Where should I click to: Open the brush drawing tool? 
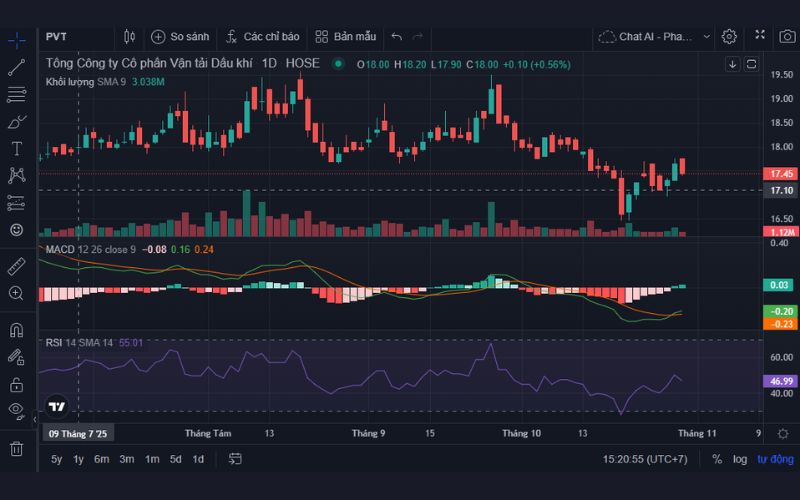click(x=16, y=122)
